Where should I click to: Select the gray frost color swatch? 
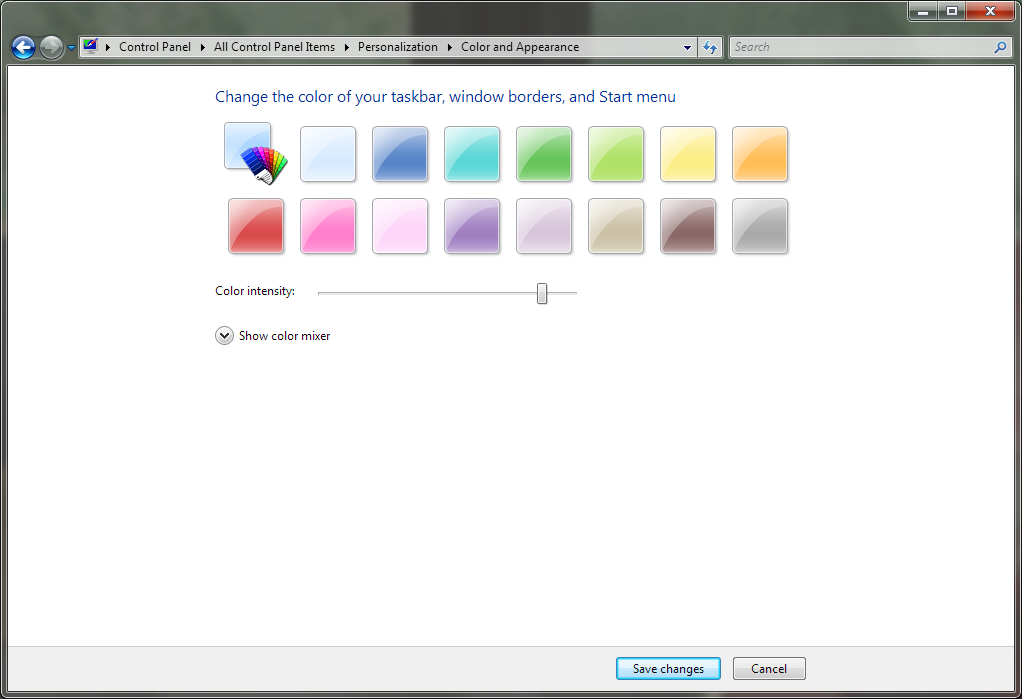click(760, 226)
